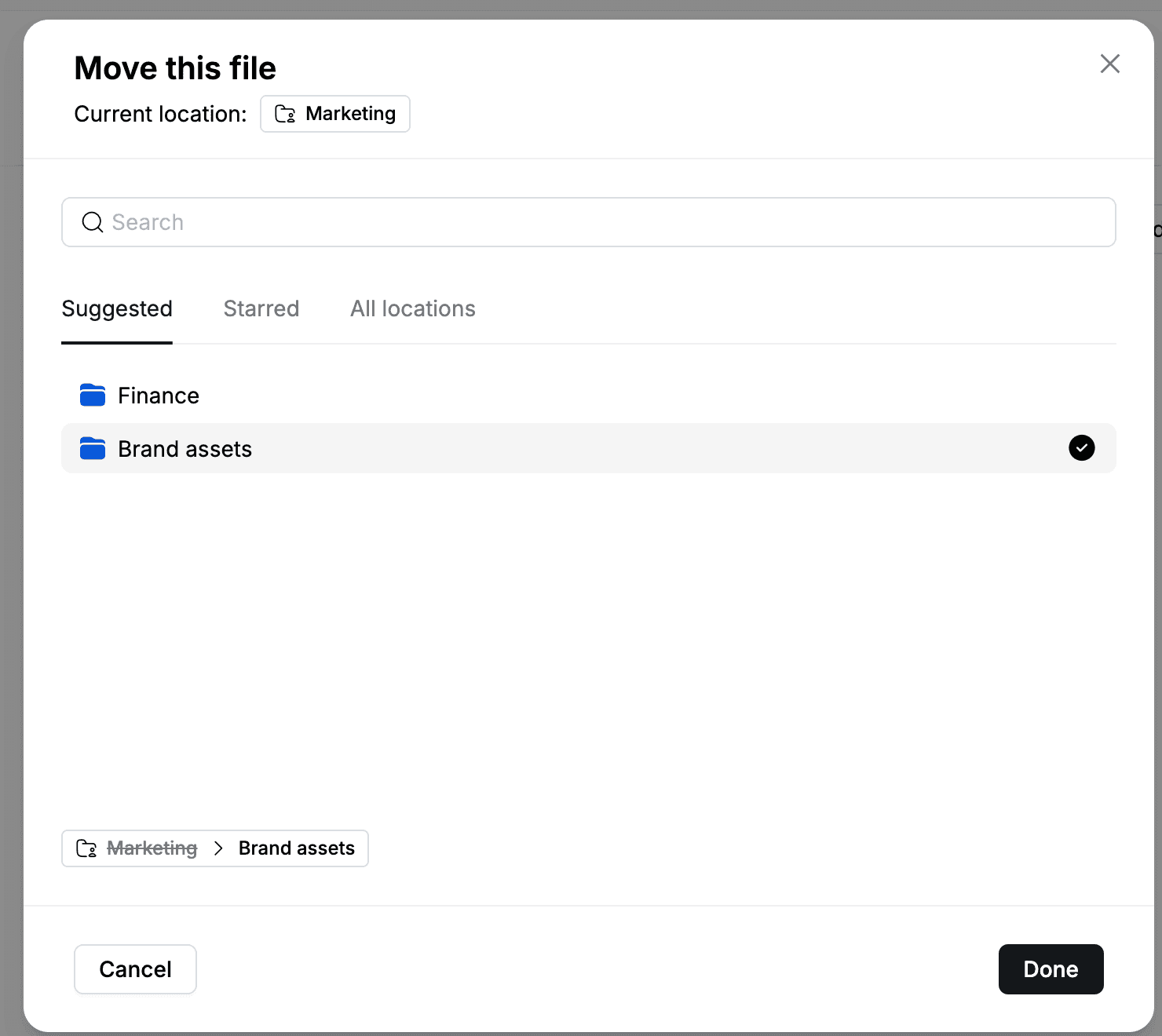This screenshot has height=1036, width=1162.
Task: Click the search magnifier icon
Action: pyautogui.click(x=93, y=222)
